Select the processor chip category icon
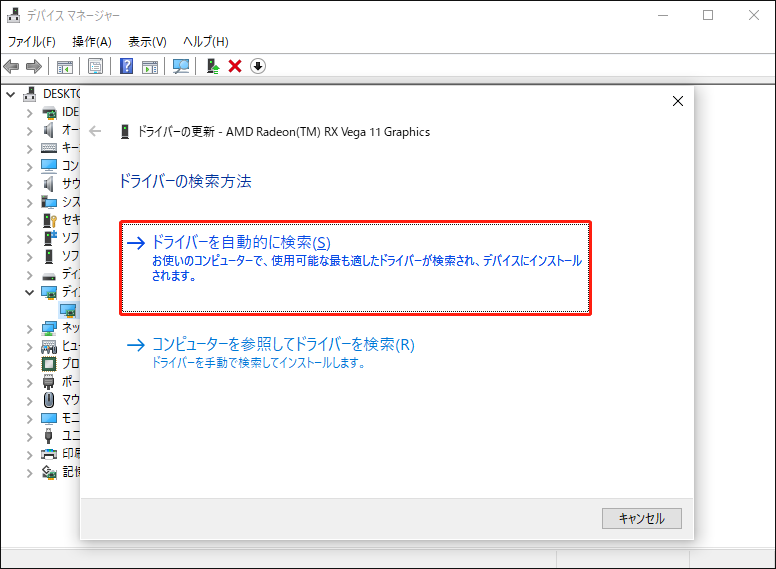This screenshot has height=569, width=776. coord(49,364)
